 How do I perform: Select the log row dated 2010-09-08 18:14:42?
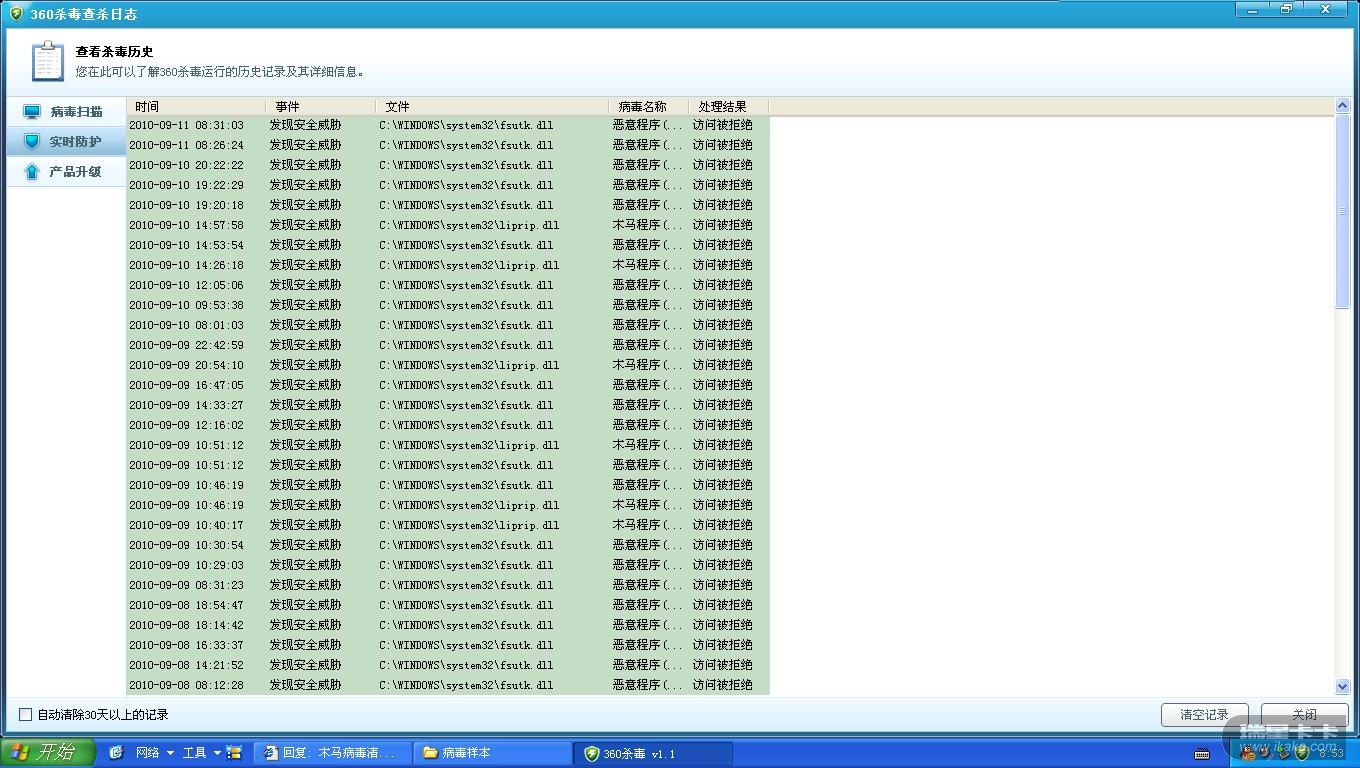pyautogui.click(x=448, y=625)
